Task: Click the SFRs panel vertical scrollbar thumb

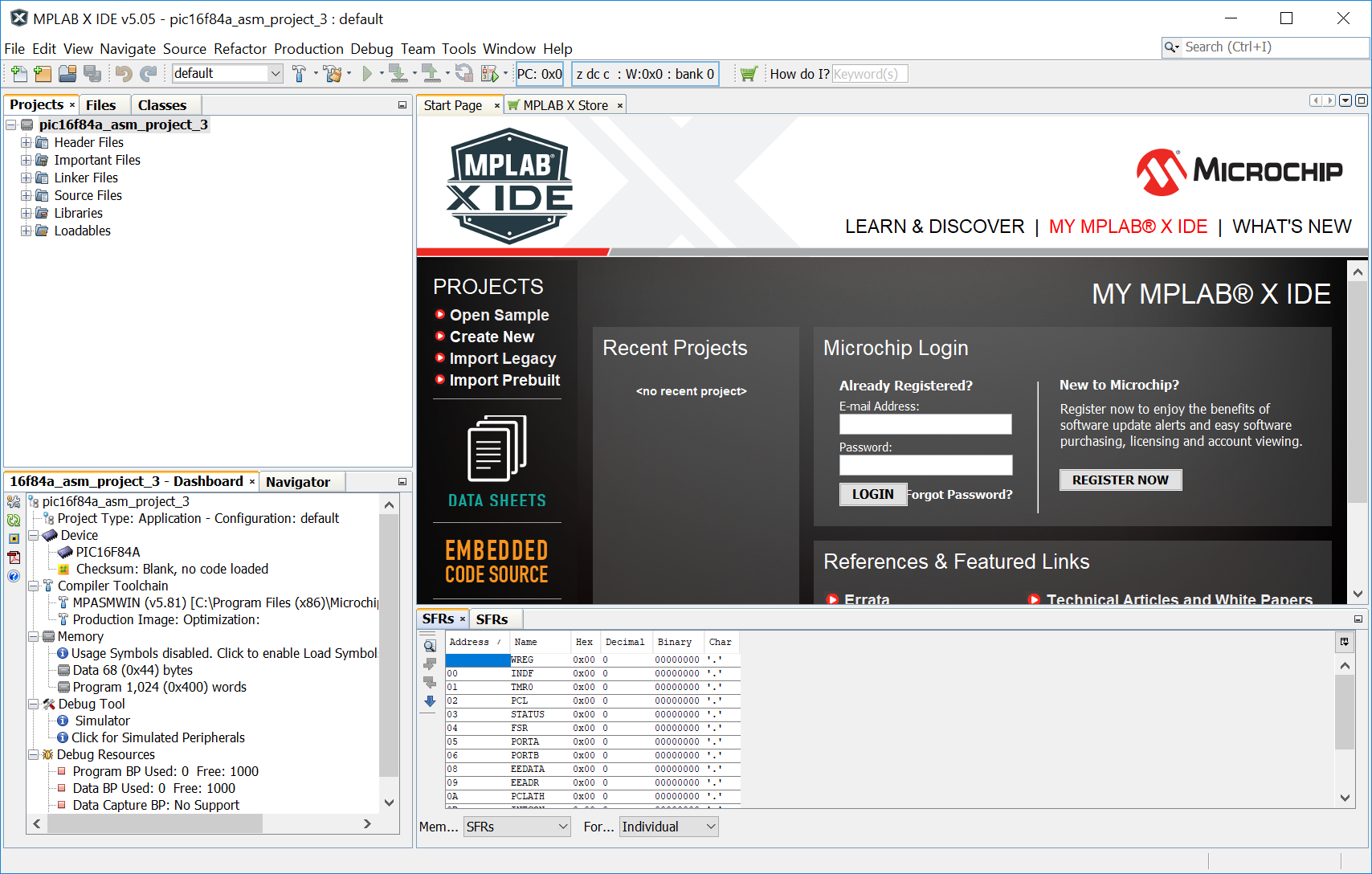Action: 1345,712
